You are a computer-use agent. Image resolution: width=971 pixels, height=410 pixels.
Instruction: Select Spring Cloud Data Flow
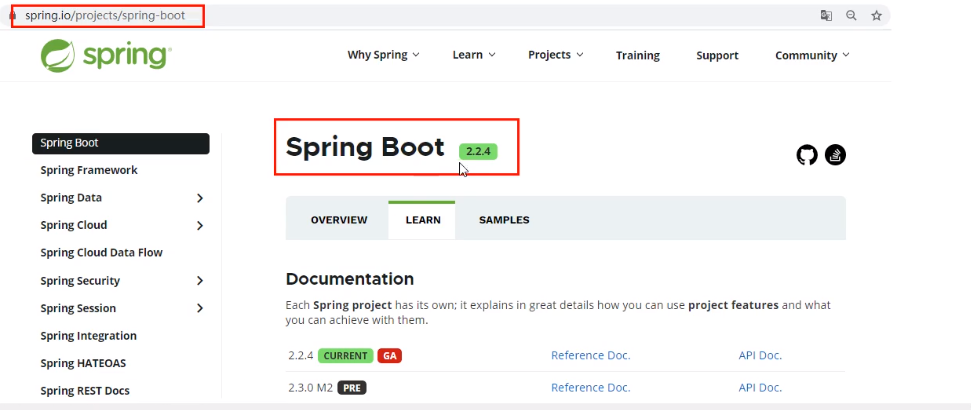[x=102, y=253]
